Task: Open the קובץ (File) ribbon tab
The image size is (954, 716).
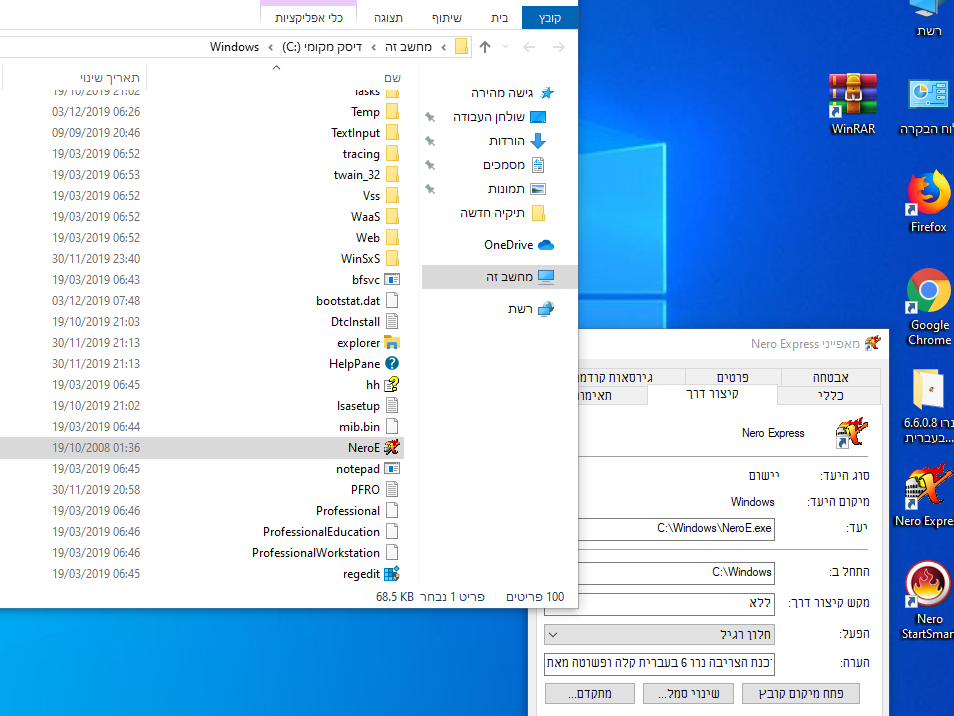Action: 549,18
